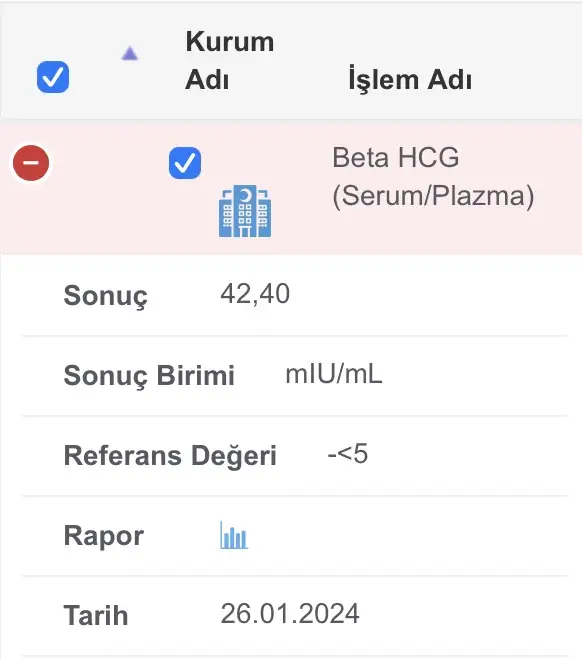Uncheck the Beta HCG row checkbox
This screenshot has height=659, width=582.
click(x=185, y=163)
